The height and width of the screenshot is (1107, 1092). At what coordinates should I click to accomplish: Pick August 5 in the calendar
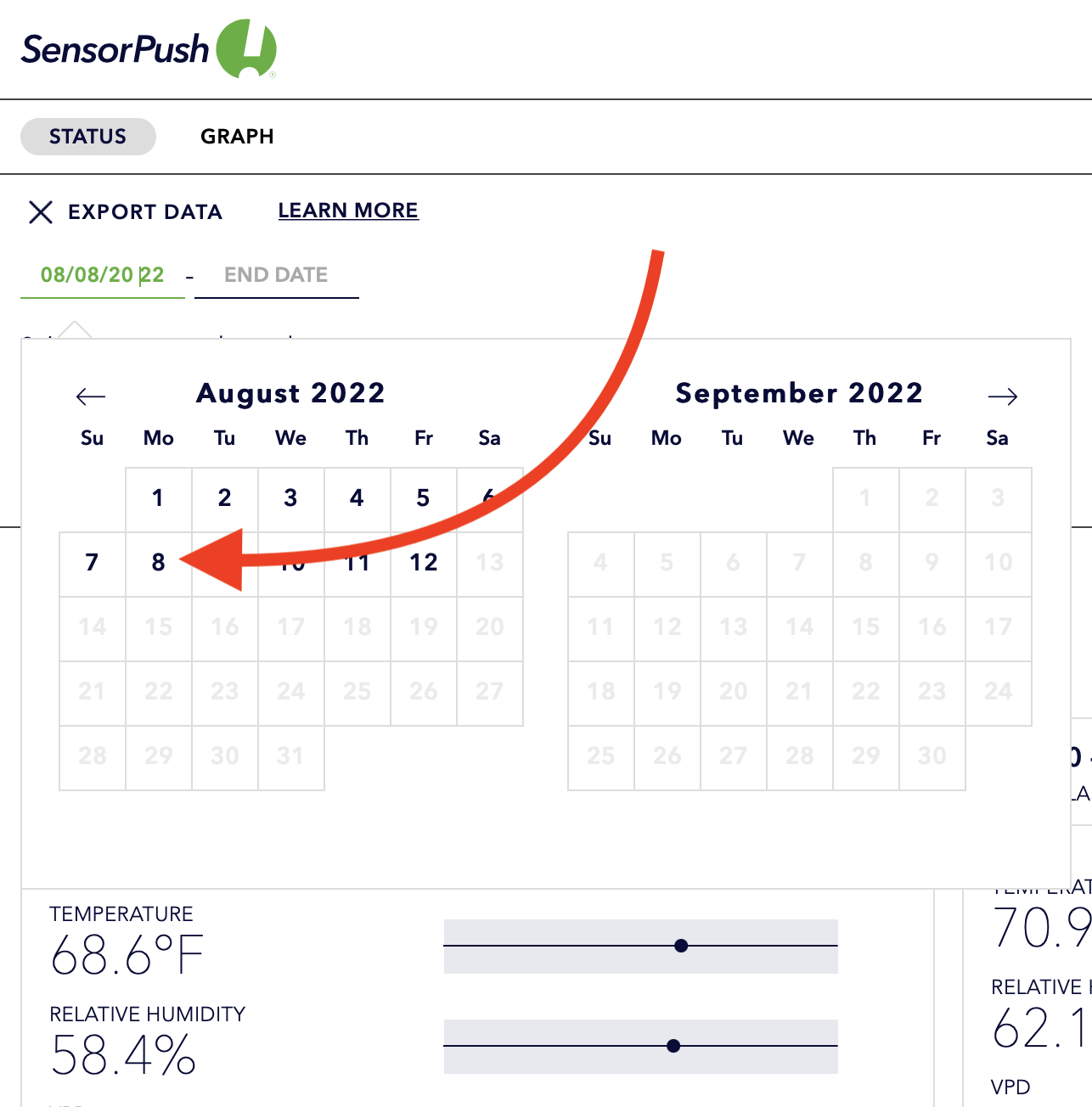pos(424,499)
